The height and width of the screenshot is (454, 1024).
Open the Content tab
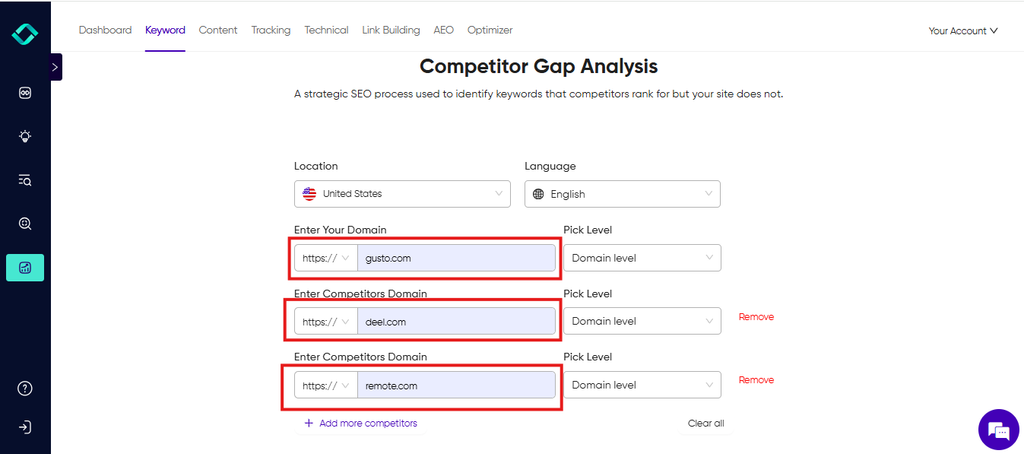click(218, 30)
